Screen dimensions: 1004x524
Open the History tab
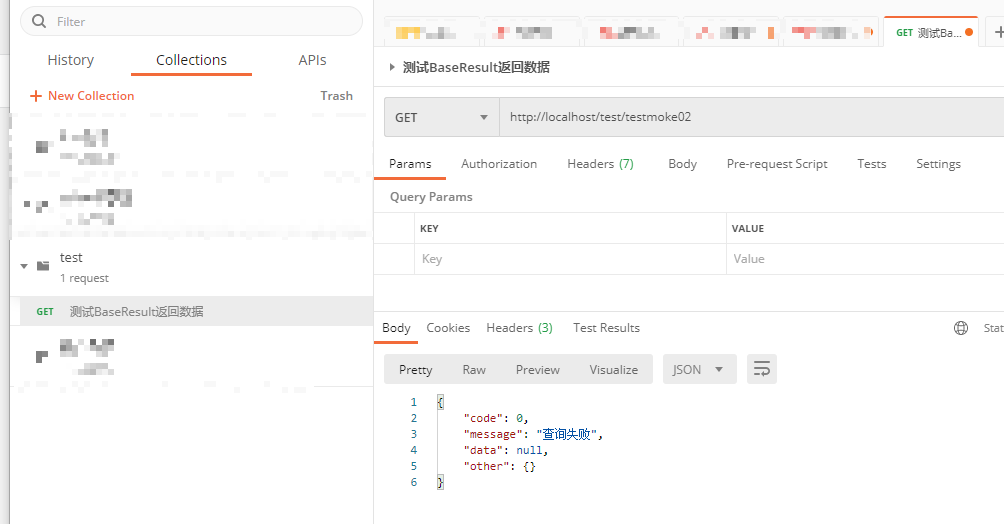pyautogui.click(x=70, y=60)
